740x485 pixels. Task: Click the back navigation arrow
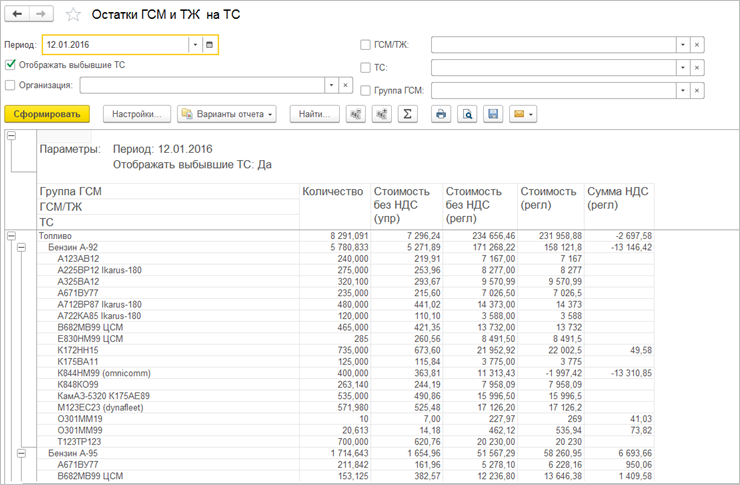(18, 15)
